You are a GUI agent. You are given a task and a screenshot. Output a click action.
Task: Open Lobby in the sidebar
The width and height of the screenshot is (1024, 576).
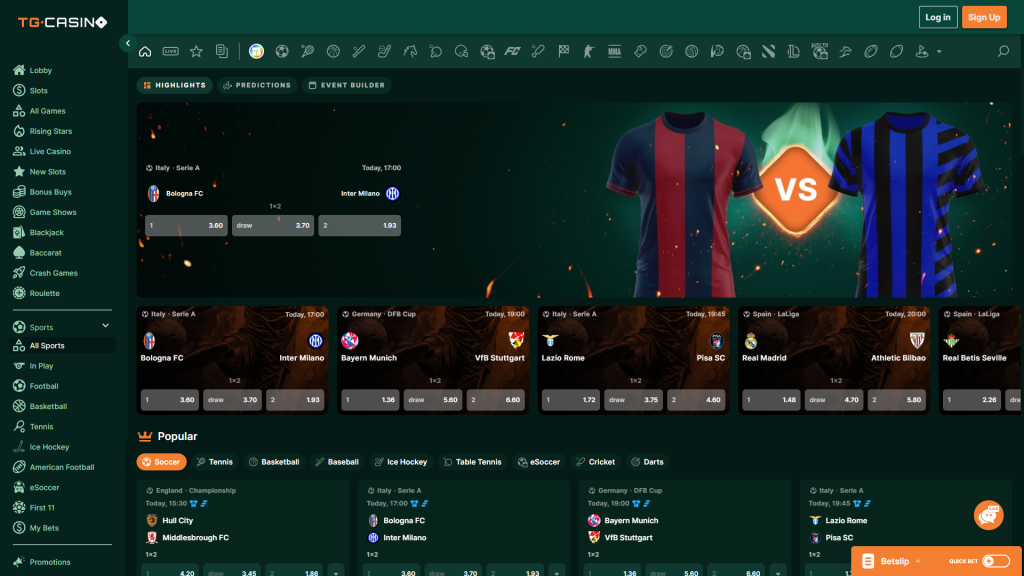40,70
